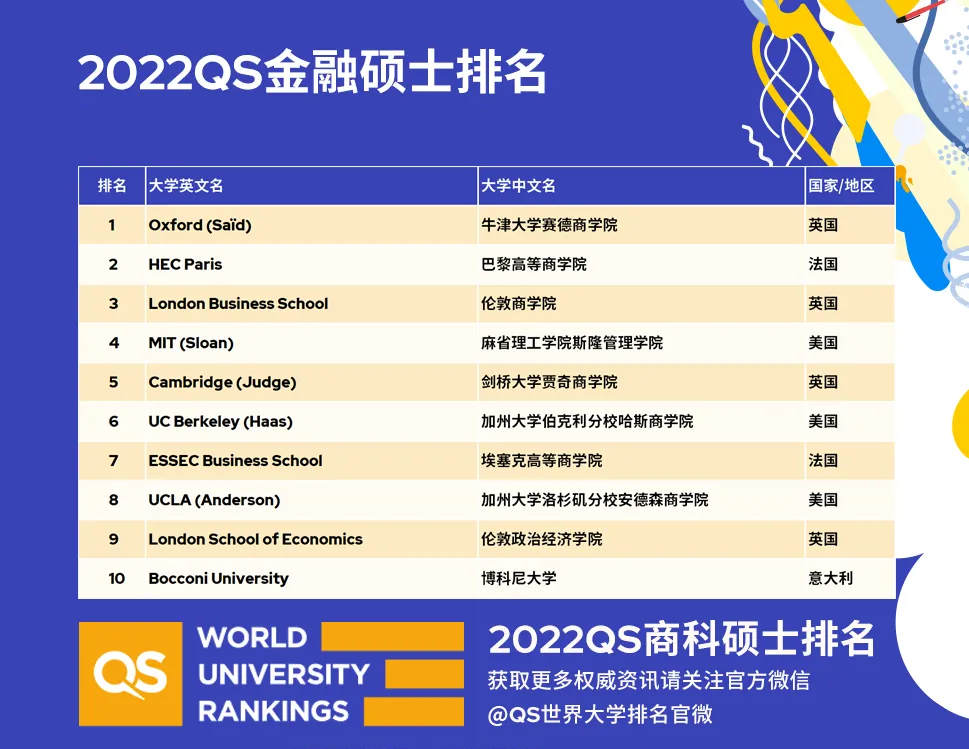The width and height of the screenshot is (969, 749).
Task: Click the 法国 cell in the HEC Paris row
Action: (x=850, y=264)
